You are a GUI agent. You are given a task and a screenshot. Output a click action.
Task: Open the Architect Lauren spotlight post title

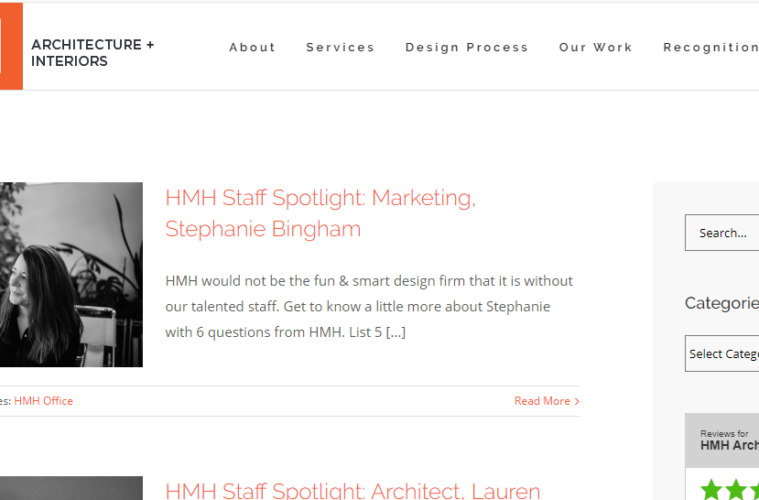[352, 490]
